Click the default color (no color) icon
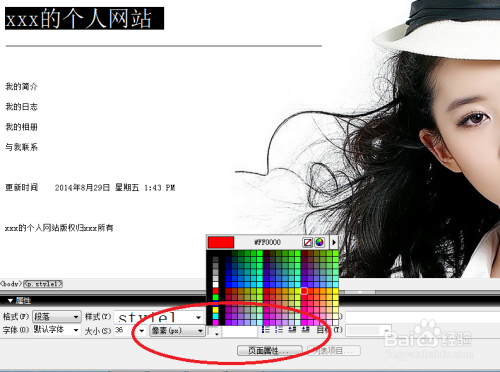Screen dimensions: 500x372 pyautogui.click(x=307, y=242)
